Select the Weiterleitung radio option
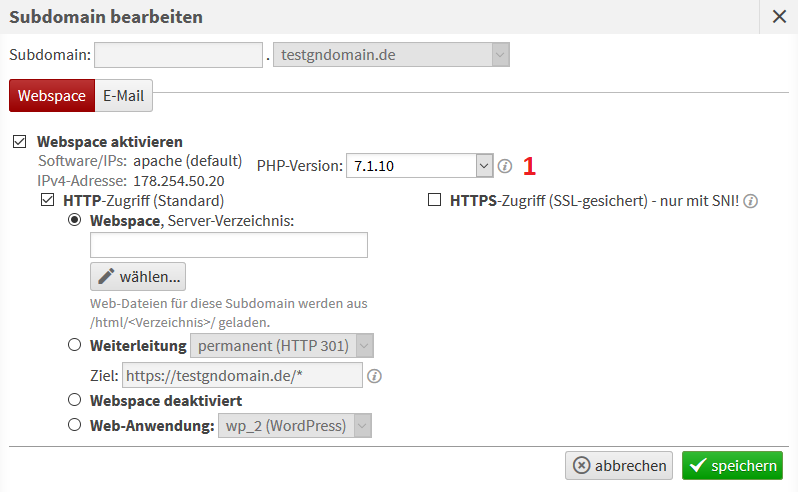The width and height of the screenshot is (798, 492). point(74,346)
